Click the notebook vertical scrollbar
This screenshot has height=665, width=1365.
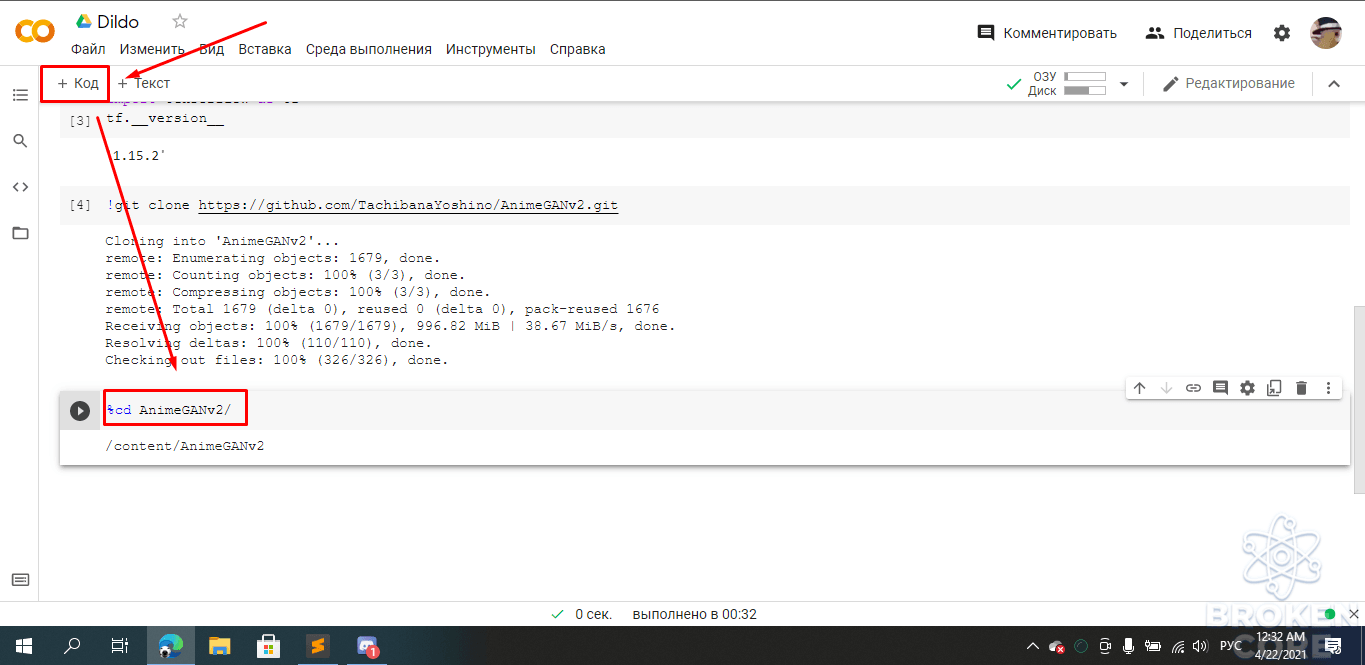coord(1358,400)
